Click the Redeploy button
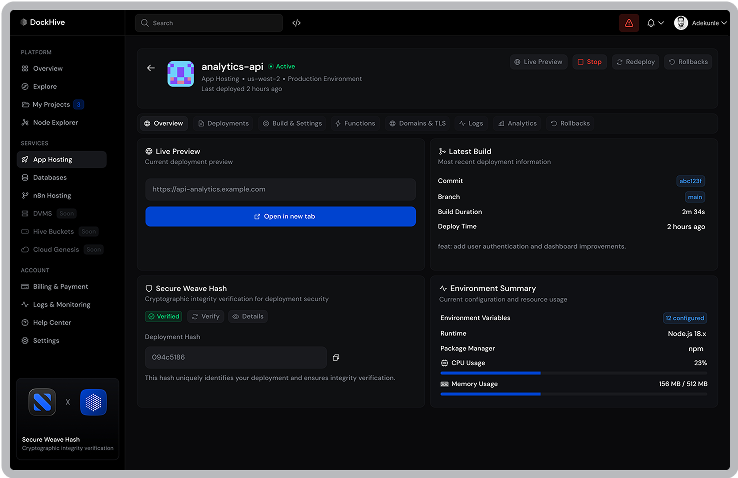The image size is (738, 478). coord(635,62)
